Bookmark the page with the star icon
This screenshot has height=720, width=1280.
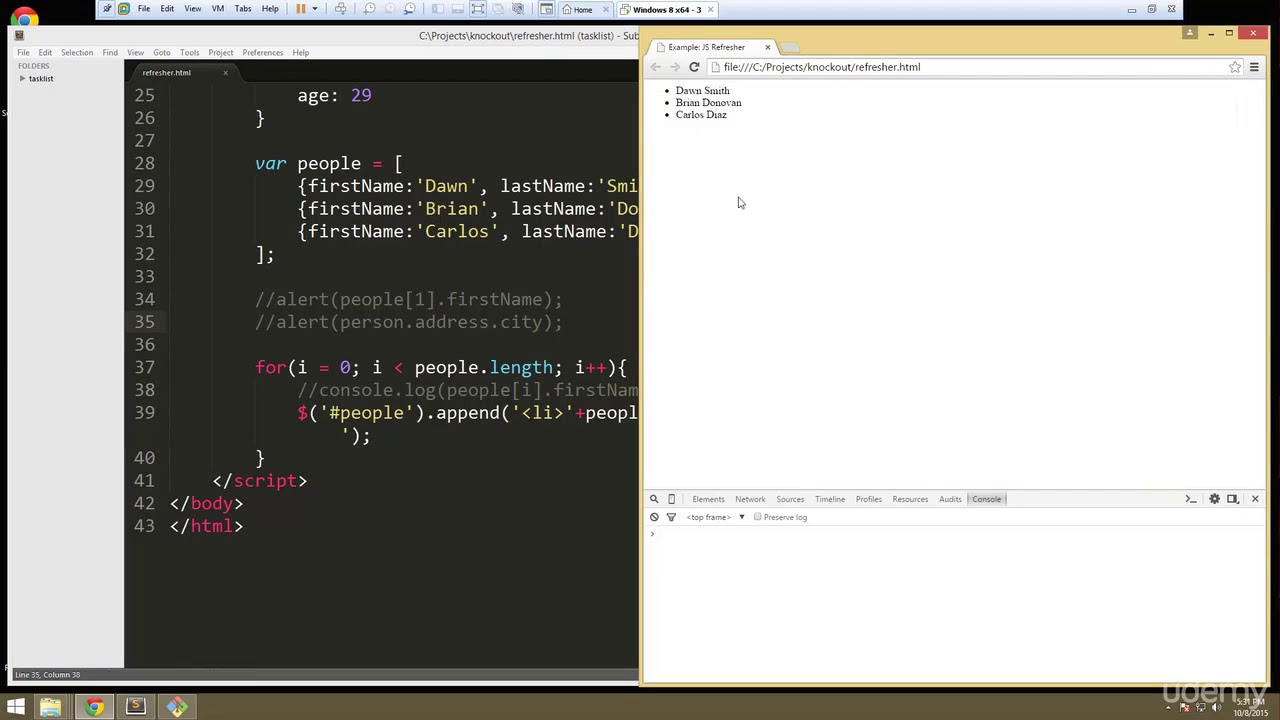(1235, 67)
